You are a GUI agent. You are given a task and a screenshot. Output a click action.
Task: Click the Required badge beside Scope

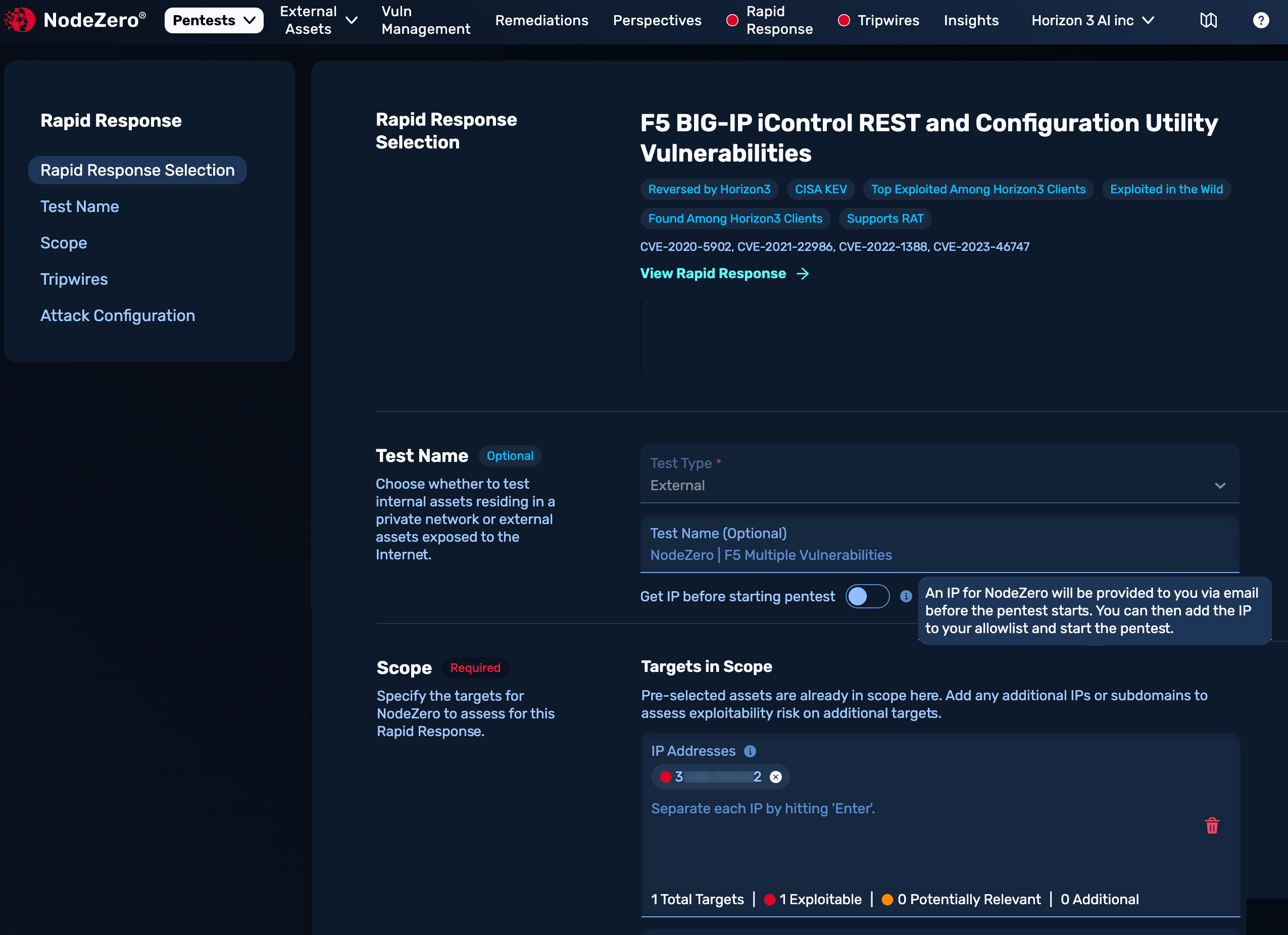coord(475,667)
